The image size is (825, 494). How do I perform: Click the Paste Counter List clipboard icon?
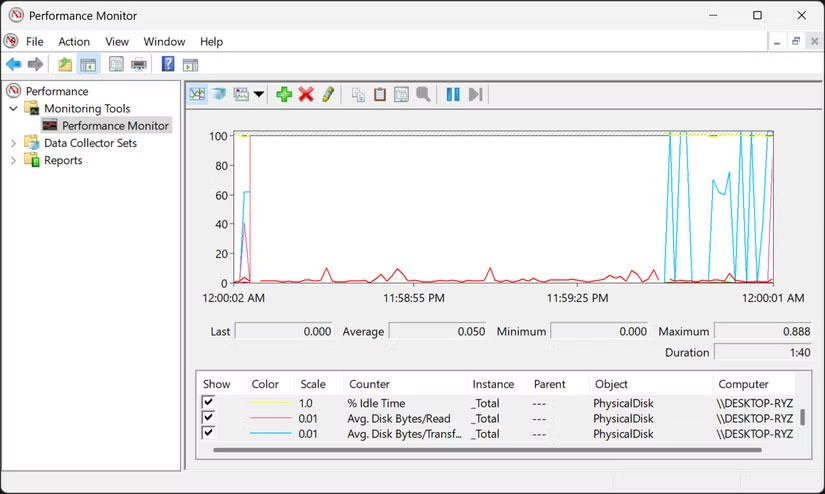click(379, 94)
